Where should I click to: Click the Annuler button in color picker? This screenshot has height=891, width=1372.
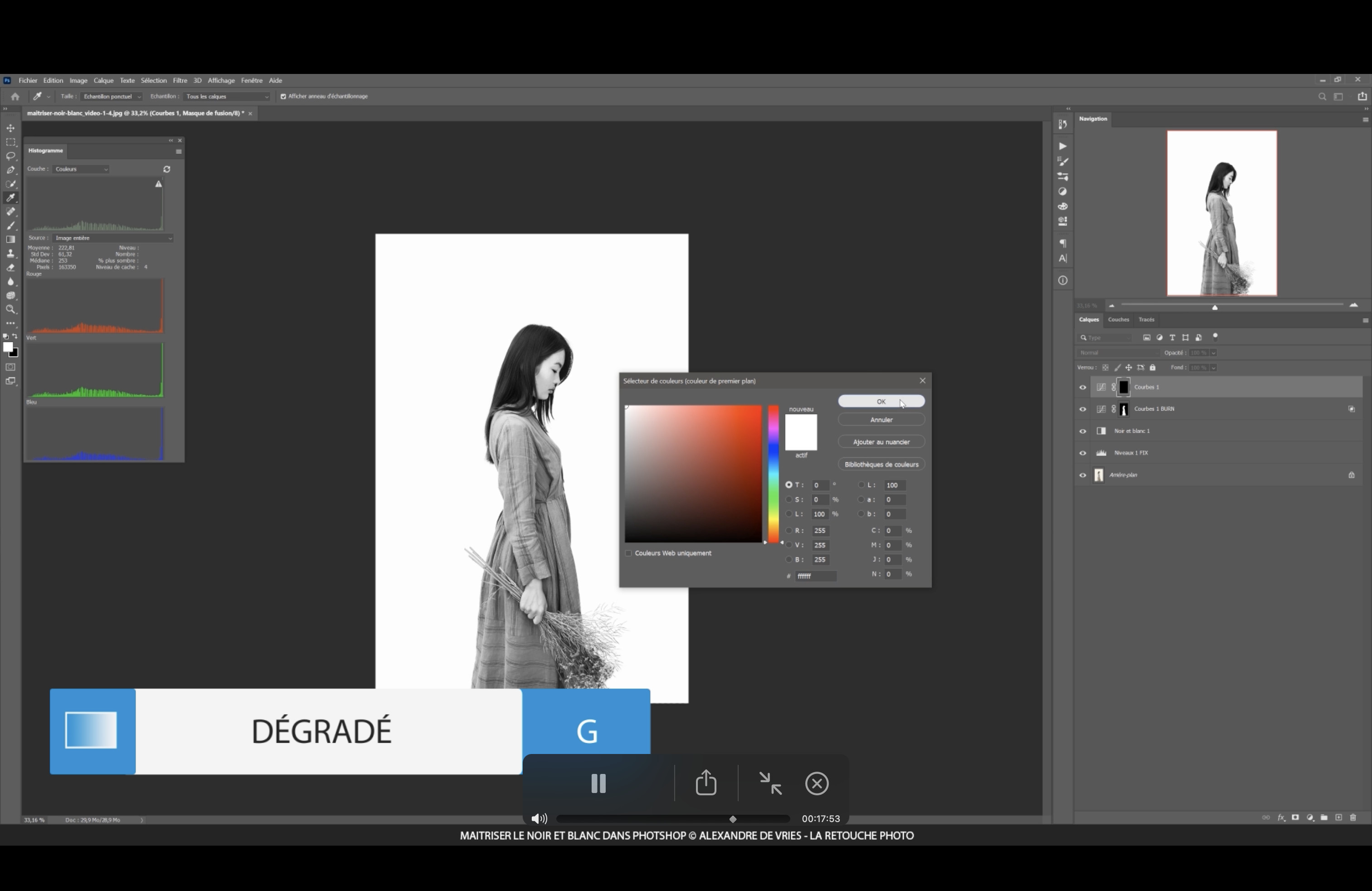pos(881,420)
